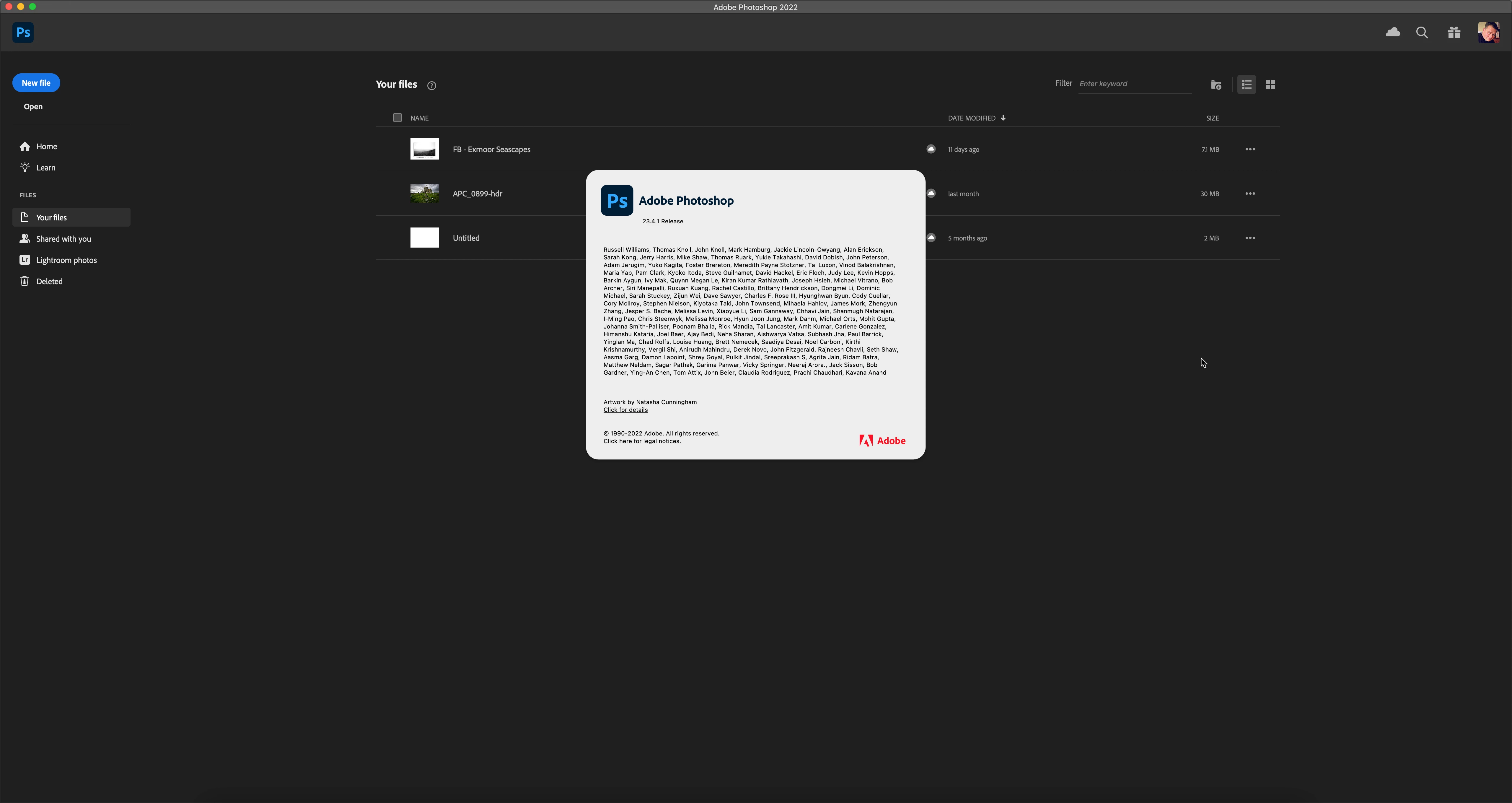Click the legal notices link

(642, 441)
